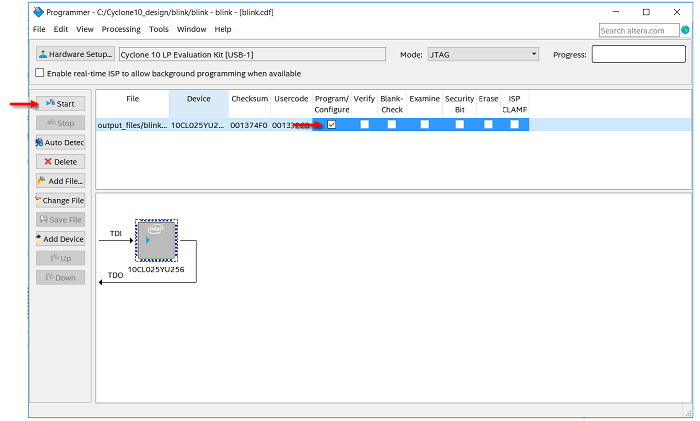This screenshot has width=700, height=421.
Task: Delete the selected file entry
Action: (60, 162)
